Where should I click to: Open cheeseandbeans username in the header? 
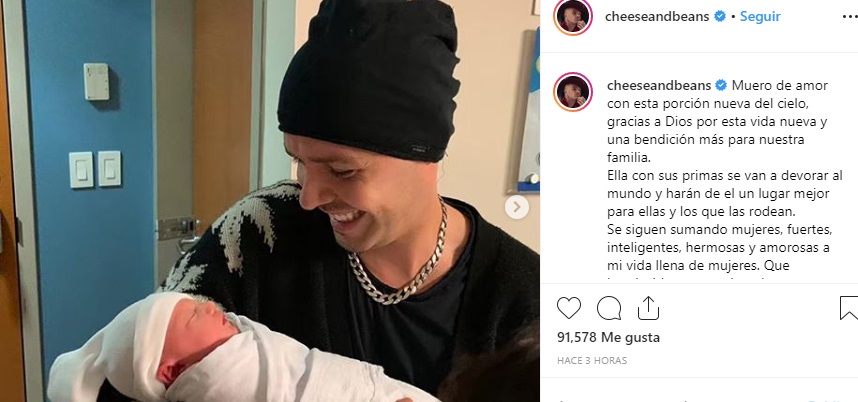pyautogui.click(x=658, y=16)
